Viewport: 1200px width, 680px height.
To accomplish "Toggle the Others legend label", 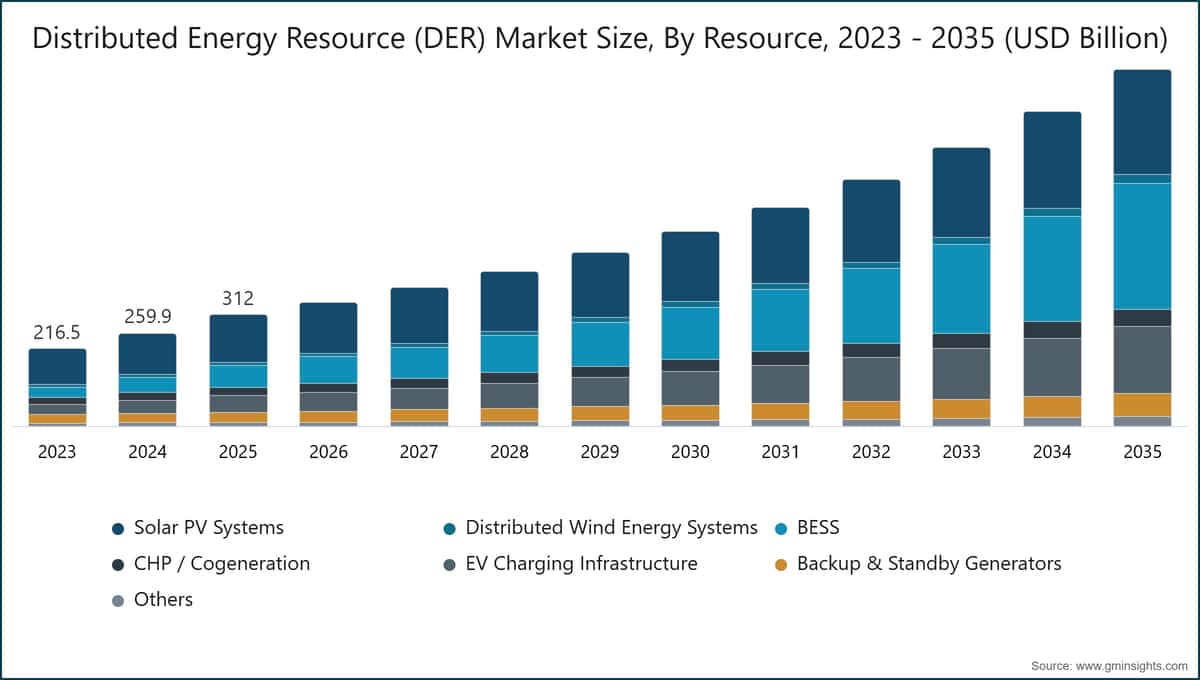I will tap(163, 599).
